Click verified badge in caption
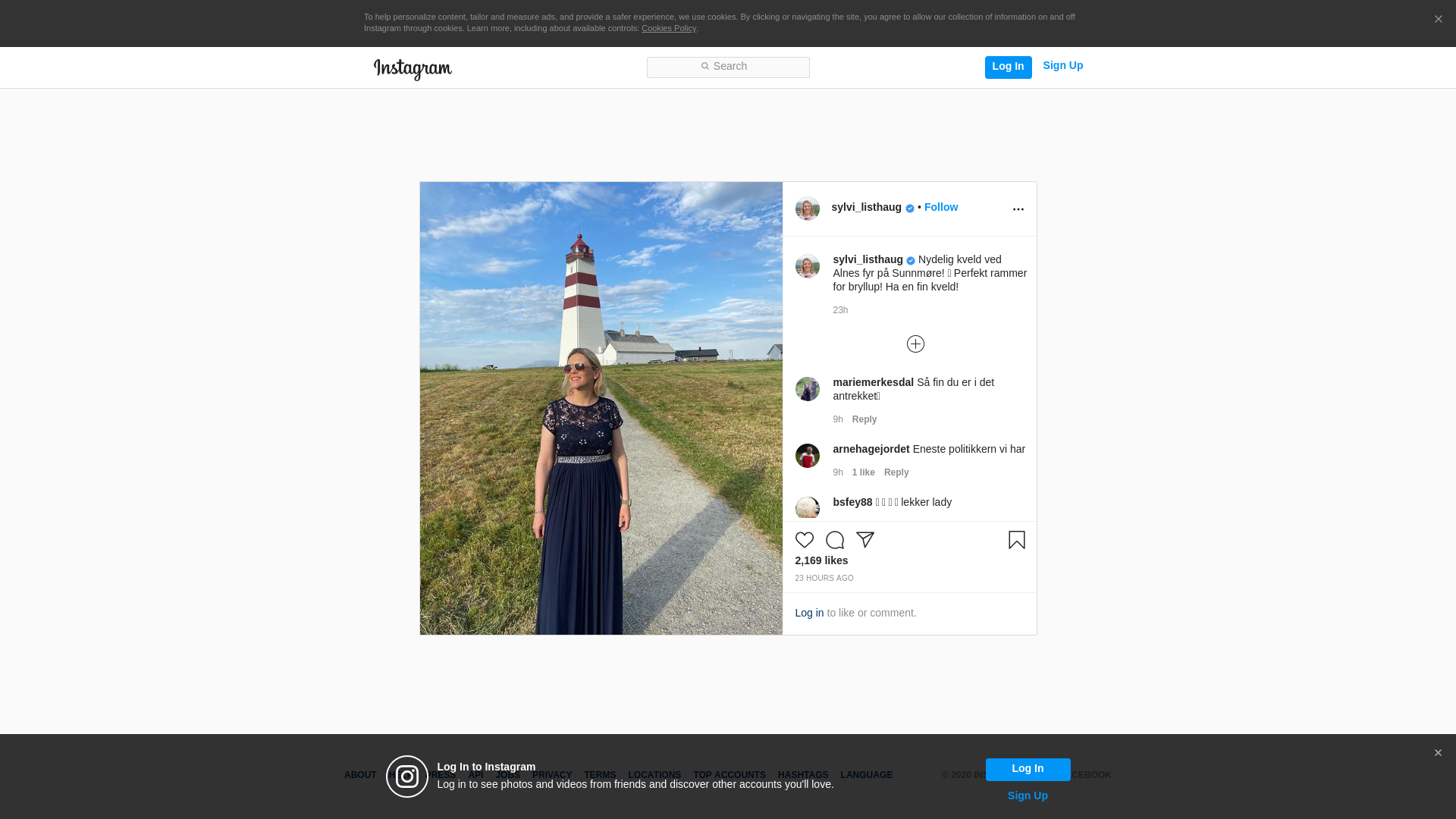The height and width of the screenshot is (819, 1456). (911, 261)
